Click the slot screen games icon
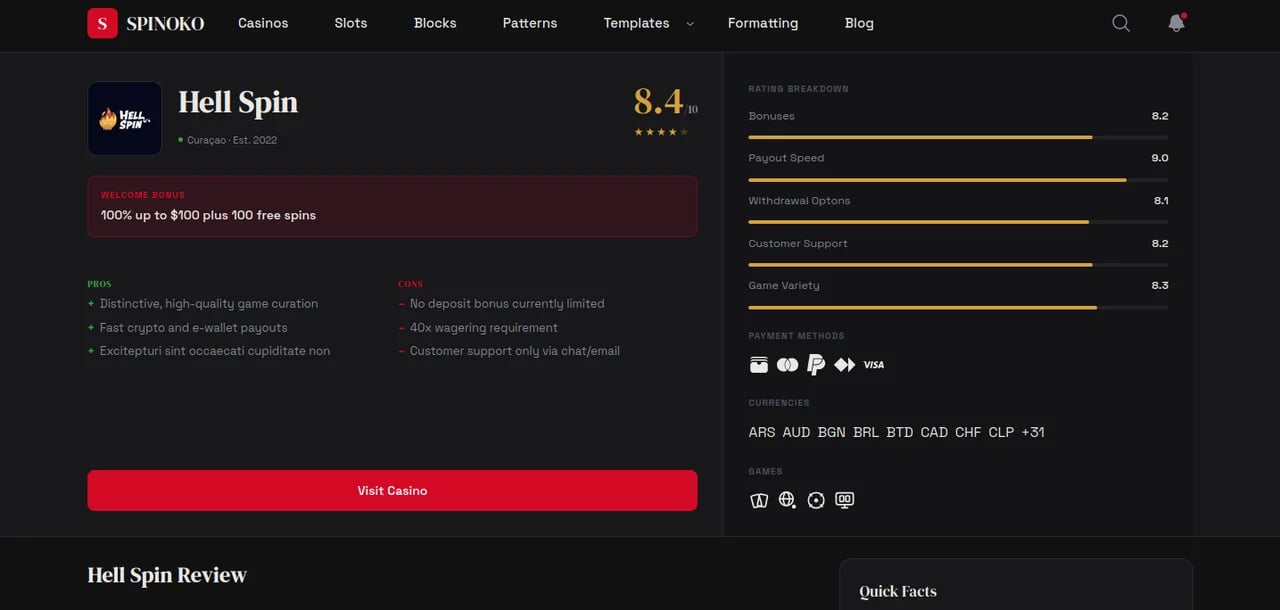 pyautogui.click(x=845, y=500)
